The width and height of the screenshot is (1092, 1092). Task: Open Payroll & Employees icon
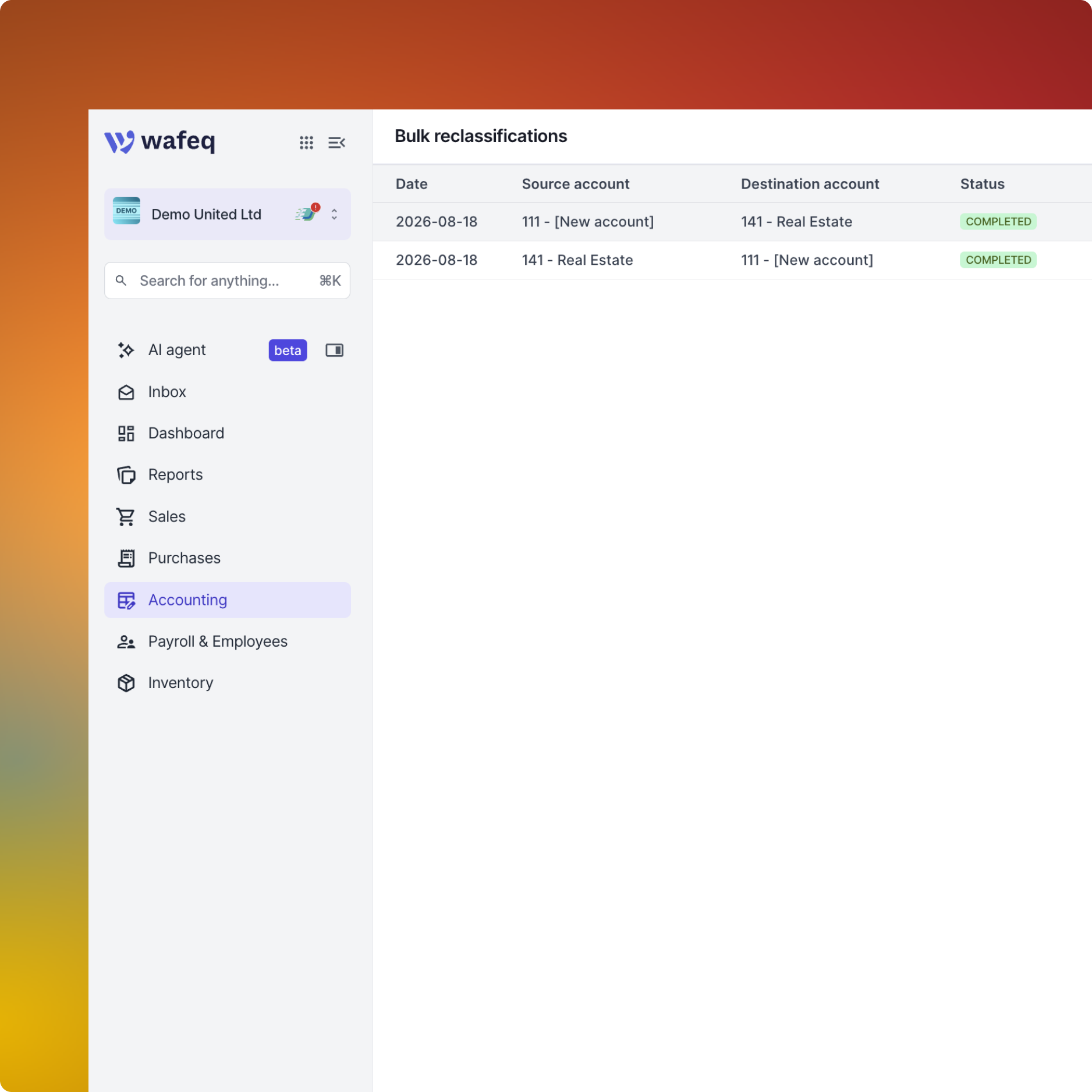click(126, 641)
